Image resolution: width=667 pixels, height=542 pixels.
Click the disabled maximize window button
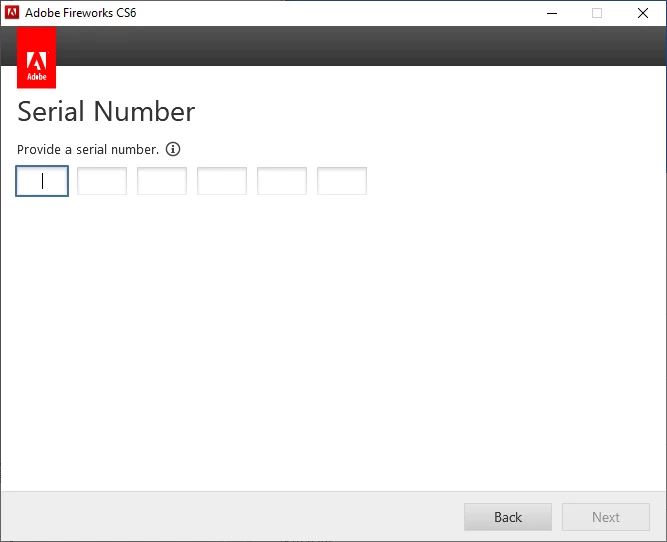coord(597,13)
